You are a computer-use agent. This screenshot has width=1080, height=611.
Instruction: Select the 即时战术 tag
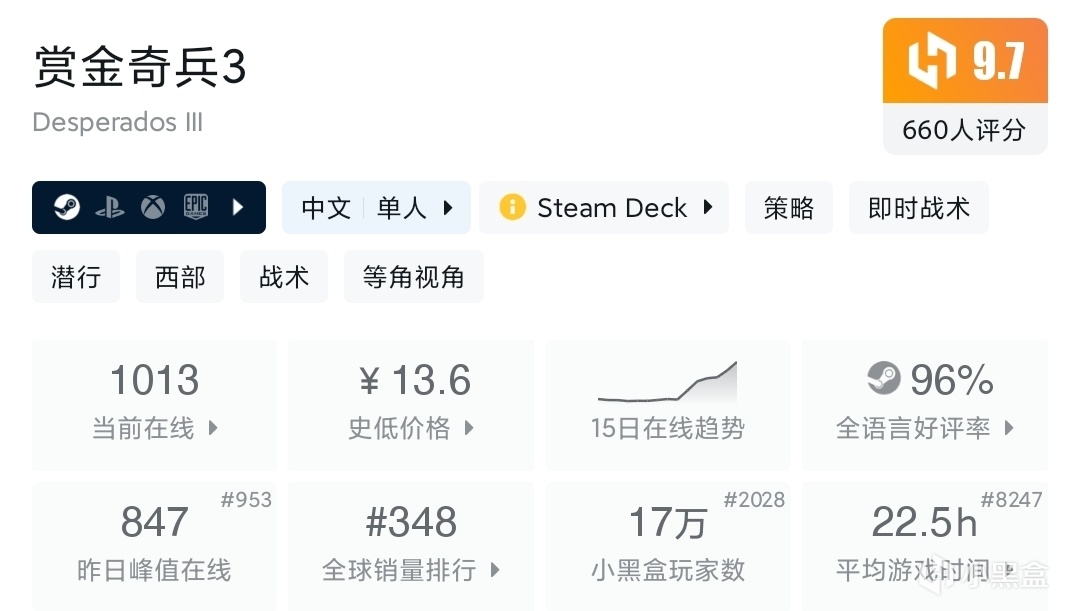918,207
